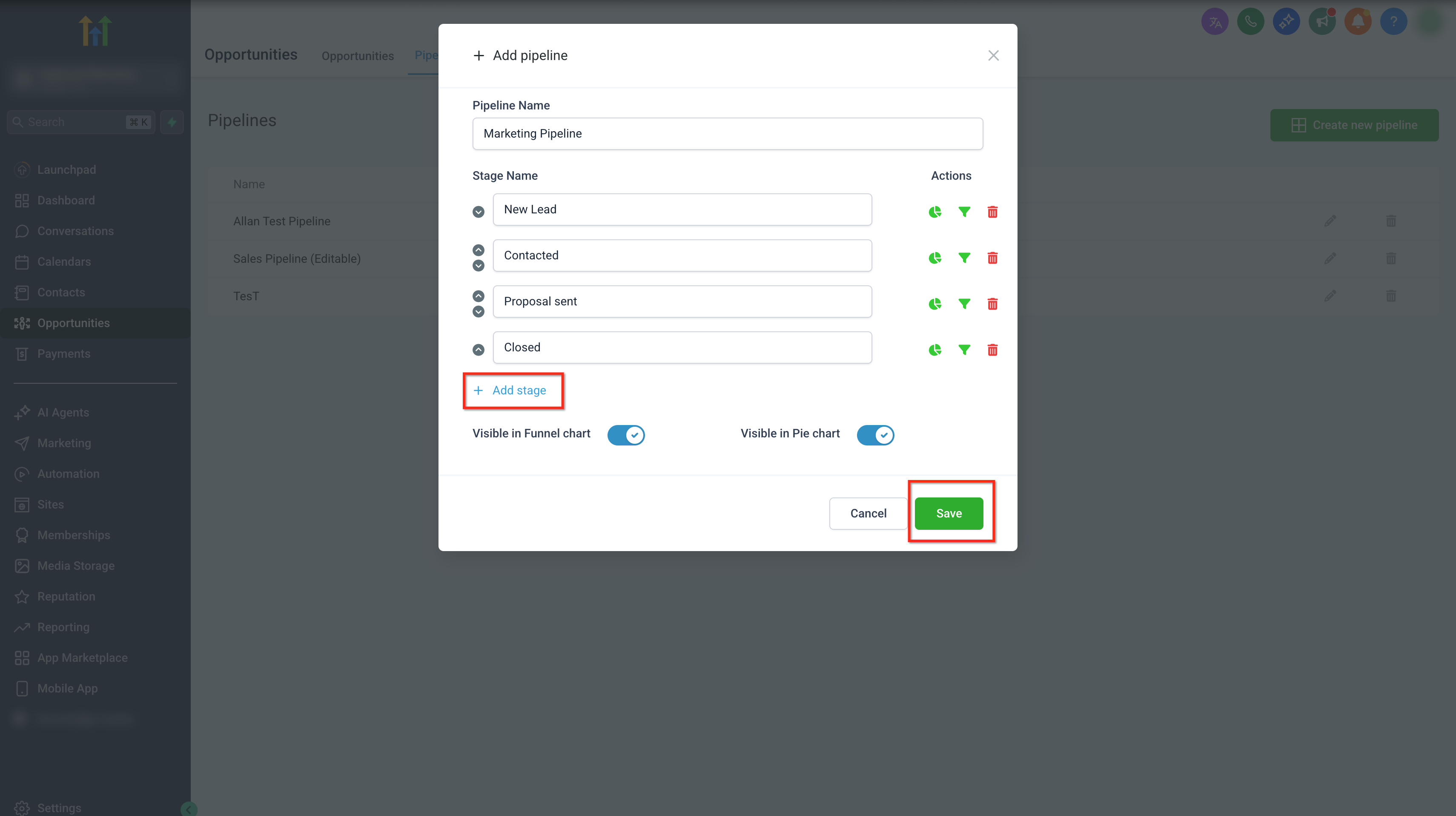Move New Lead stage down
The height and width of the screenshot is (816, 1456).
tap(478, 212)
